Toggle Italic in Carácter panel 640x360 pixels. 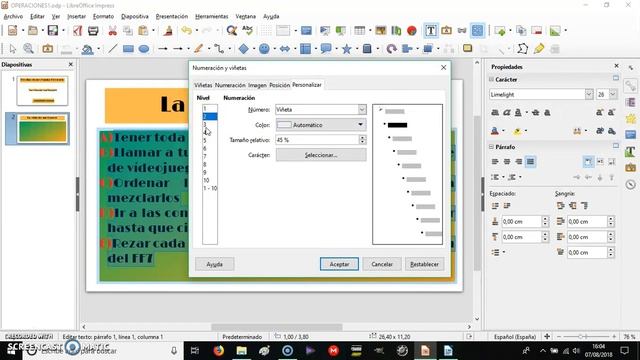tap(507, 112)
